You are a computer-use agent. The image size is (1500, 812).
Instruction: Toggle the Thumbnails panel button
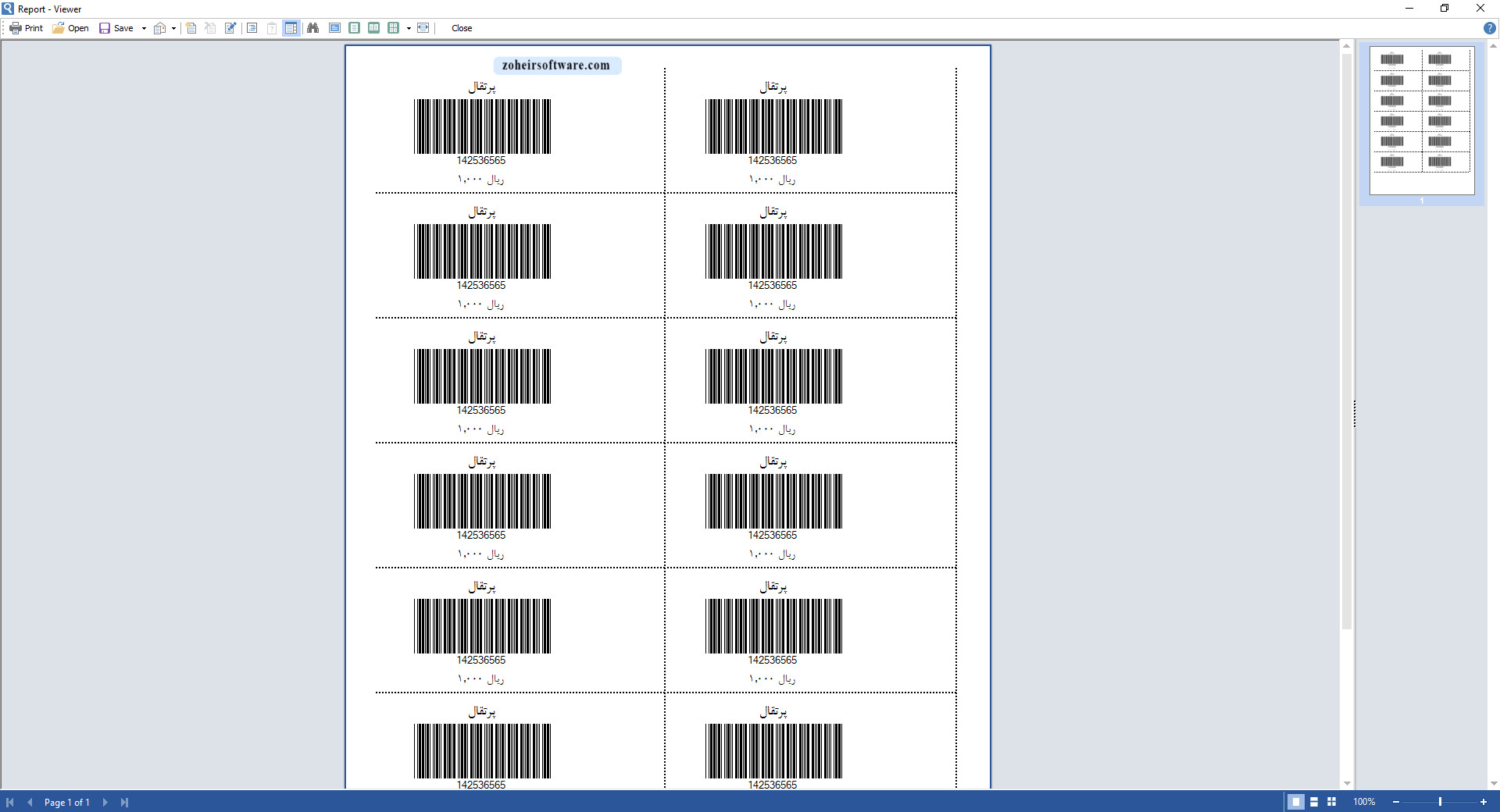291,28
